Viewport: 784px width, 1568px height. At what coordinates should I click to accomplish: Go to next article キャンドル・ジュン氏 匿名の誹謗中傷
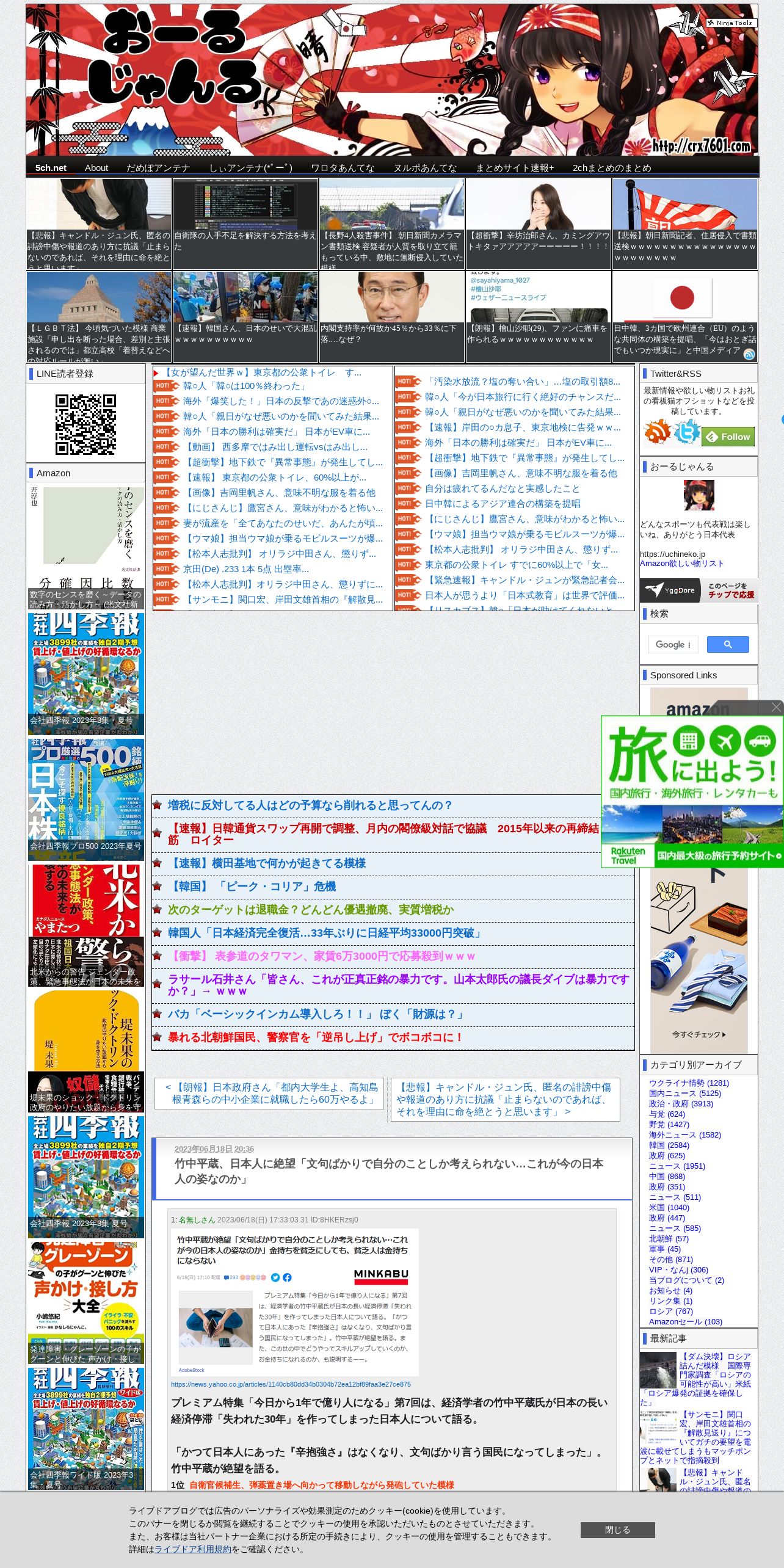(x=505, y=1099)
